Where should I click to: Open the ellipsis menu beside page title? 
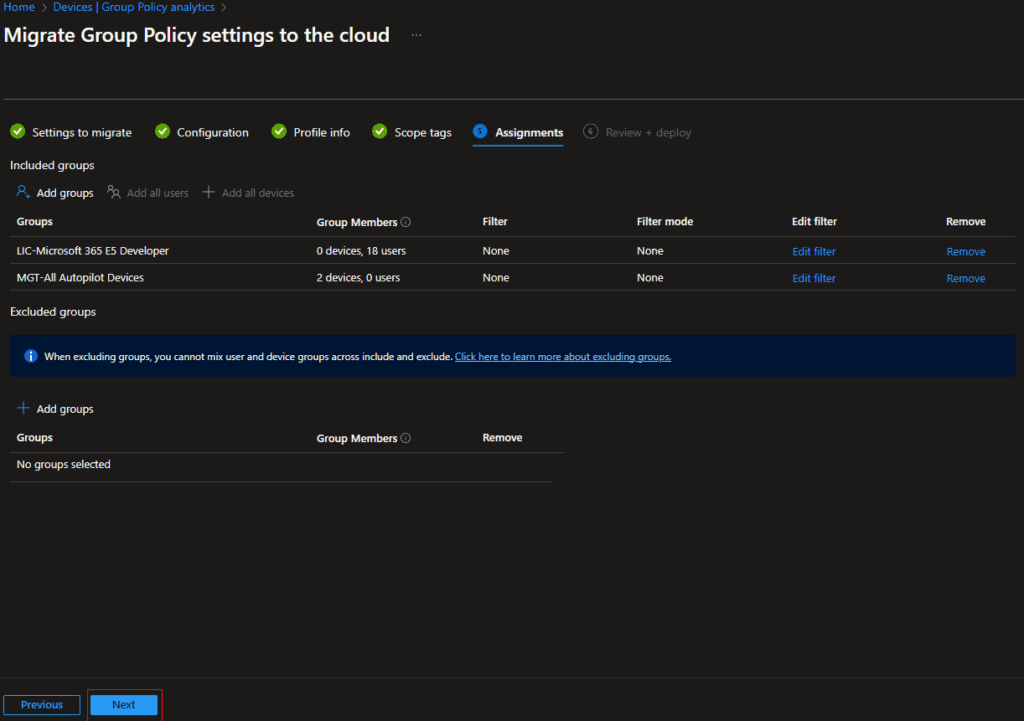[x=416, y=35]
